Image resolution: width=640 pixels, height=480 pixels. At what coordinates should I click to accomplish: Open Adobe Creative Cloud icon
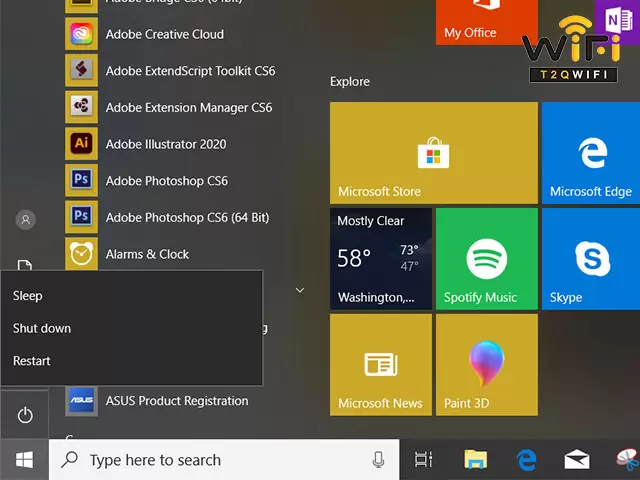pyautogui.click(x=81, y=33)
